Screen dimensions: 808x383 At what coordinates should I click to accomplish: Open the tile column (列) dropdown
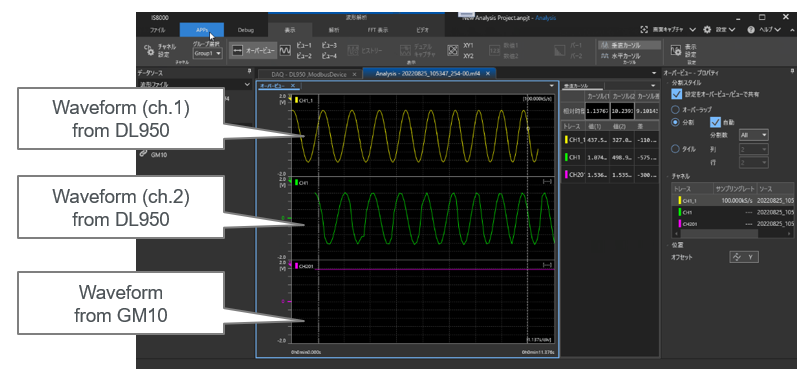click(753, 149)
